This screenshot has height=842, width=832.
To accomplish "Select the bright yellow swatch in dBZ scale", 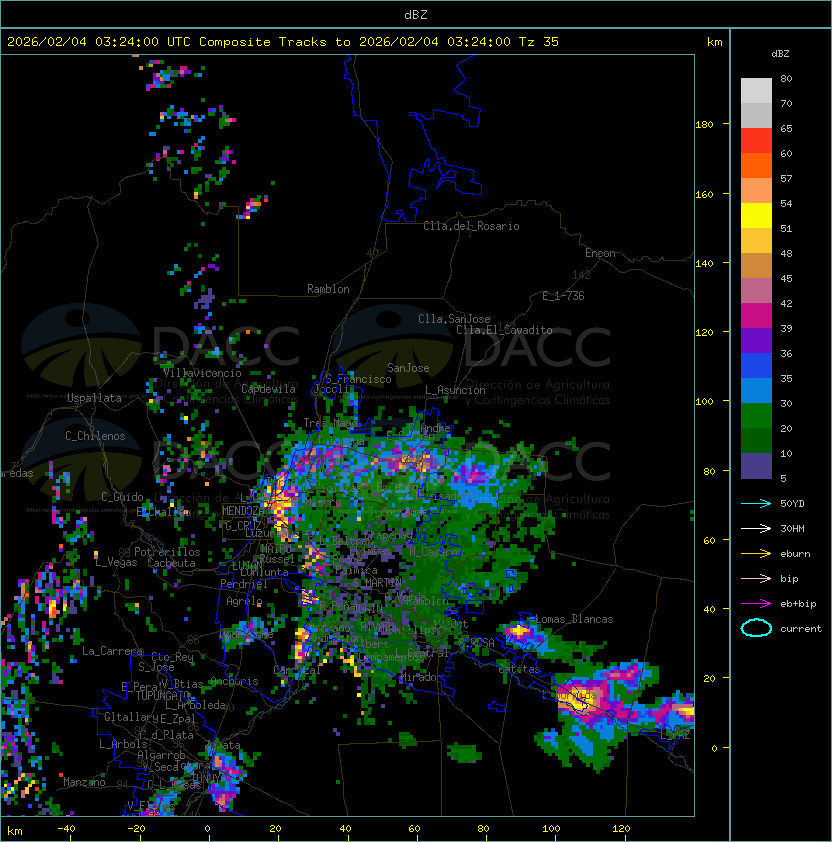I will coord(756,215).
